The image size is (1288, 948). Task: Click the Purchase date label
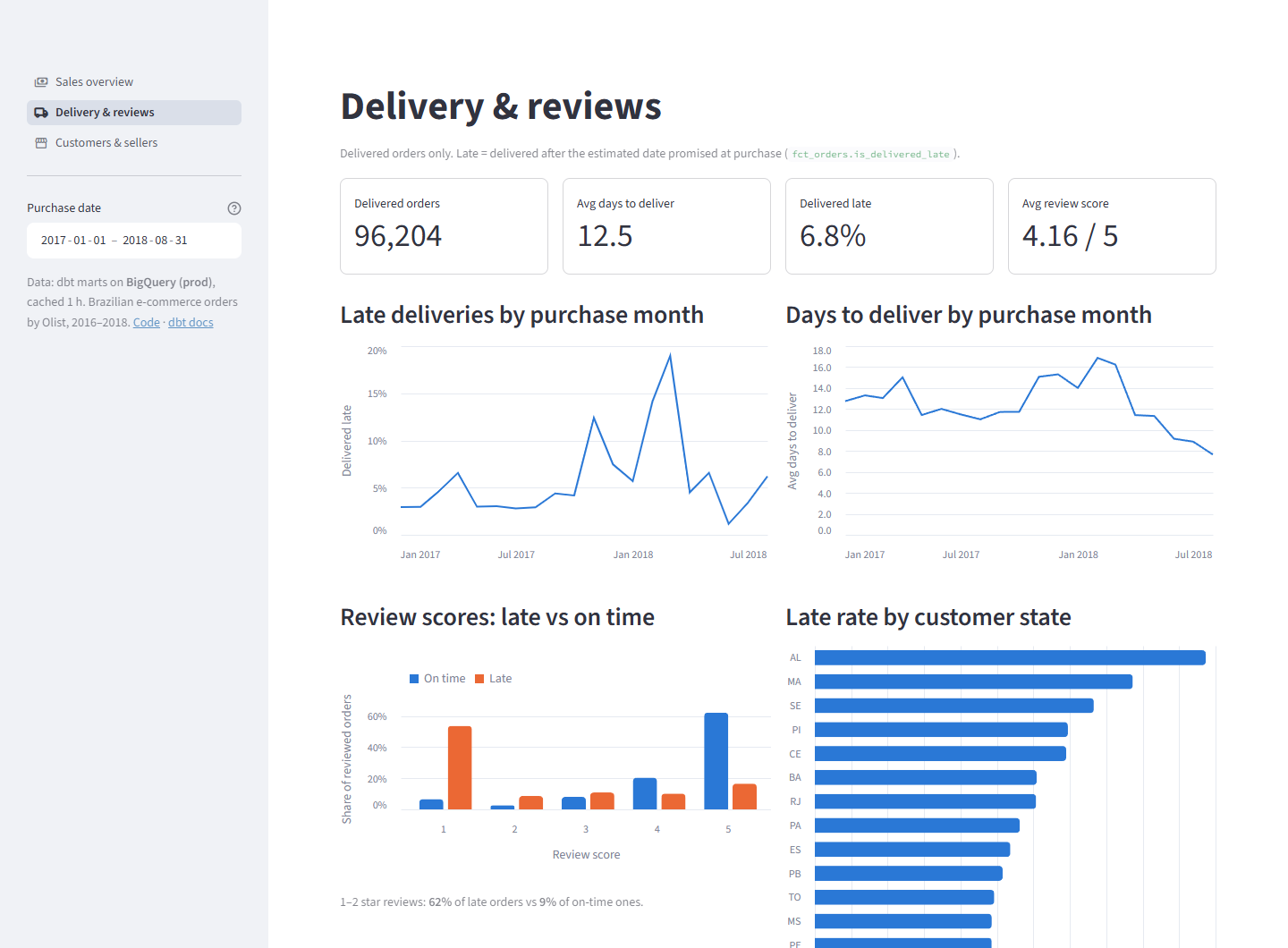(64, 208)
